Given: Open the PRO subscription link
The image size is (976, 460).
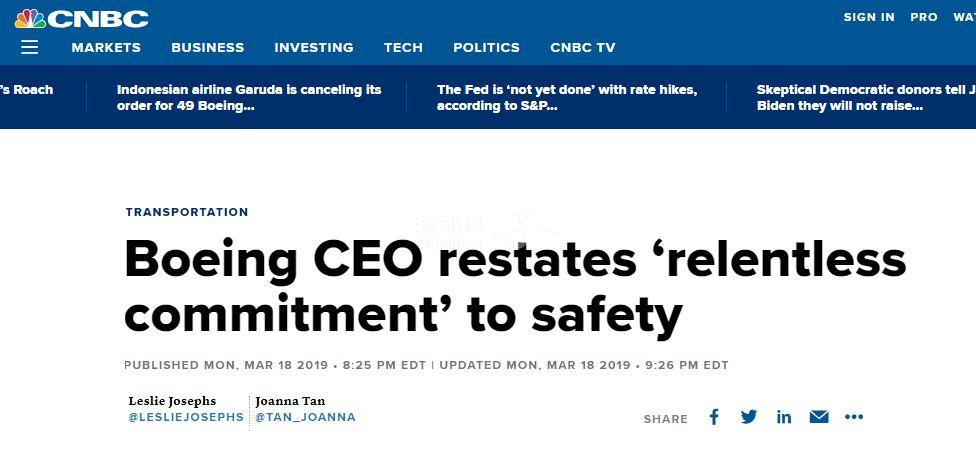Looking at the screenshot, I should tap(924, 17).
